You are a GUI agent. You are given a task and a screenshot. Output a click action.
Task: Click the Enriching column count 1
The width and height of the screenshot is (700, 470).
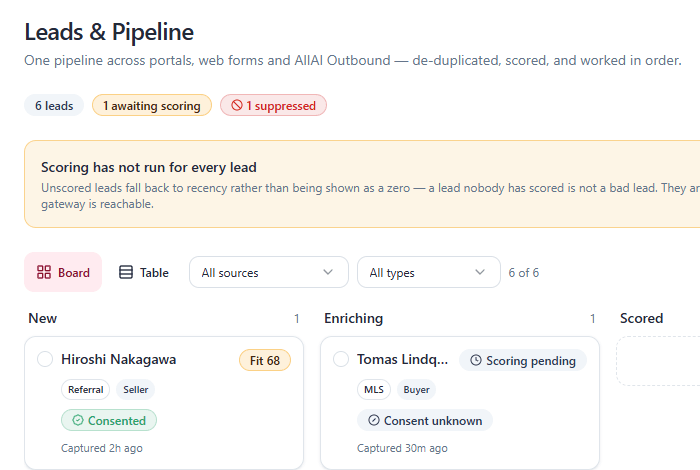click(592, 319)
